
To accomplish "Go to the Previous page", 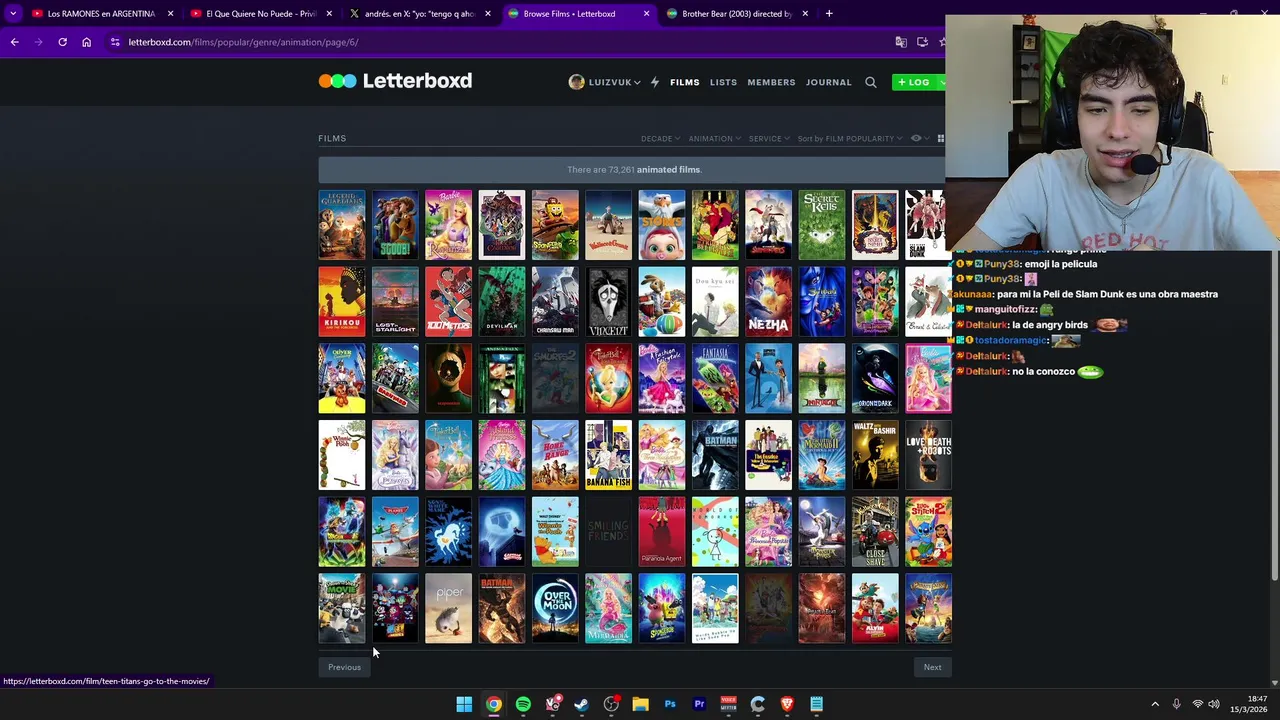I will click(344, 667).
